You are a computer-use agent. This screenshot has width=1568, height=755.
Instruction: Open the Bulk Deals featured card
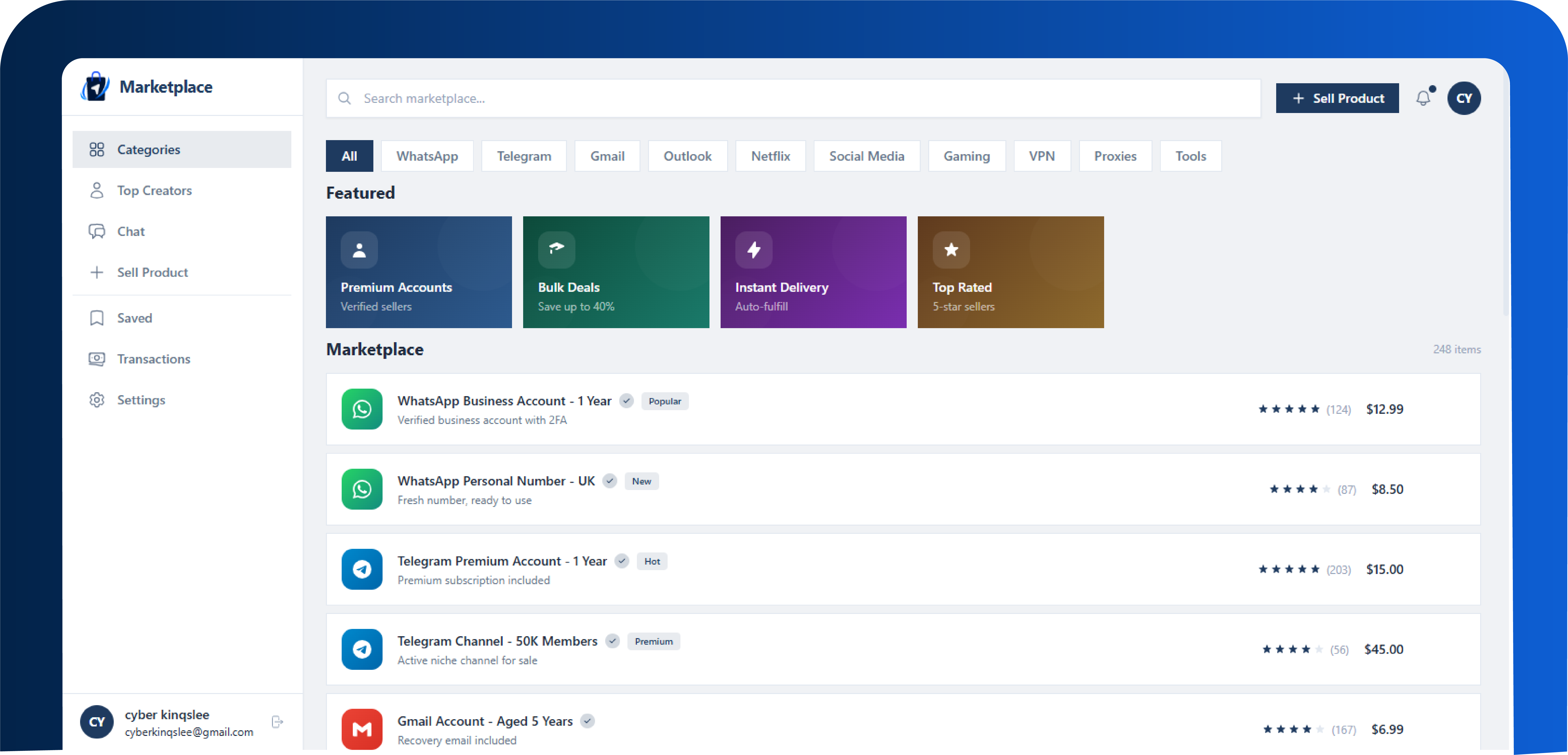point(616,272)
